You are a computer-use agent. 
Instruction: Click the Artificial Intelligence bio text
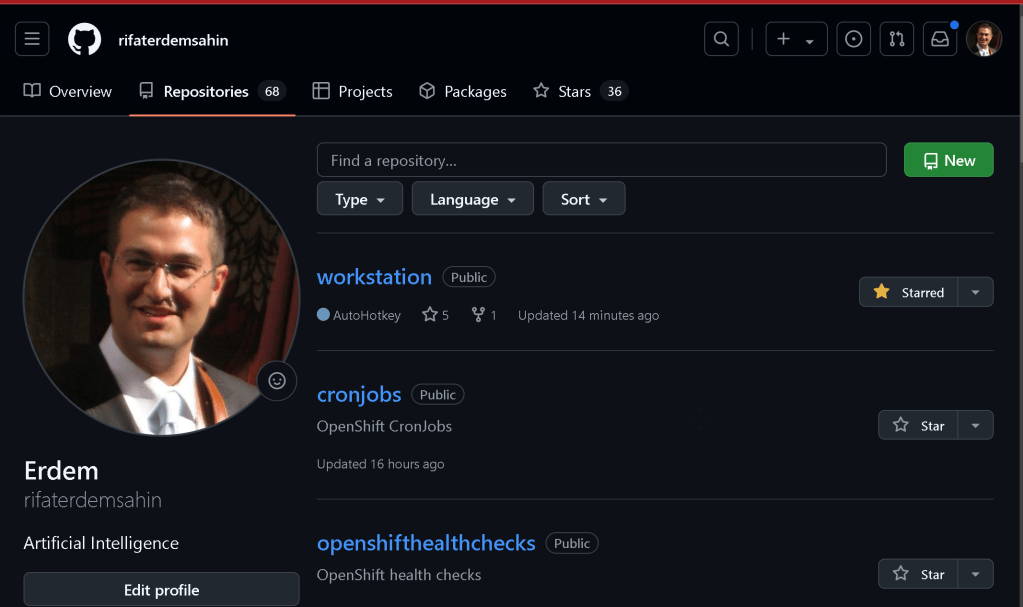(101, 543)
